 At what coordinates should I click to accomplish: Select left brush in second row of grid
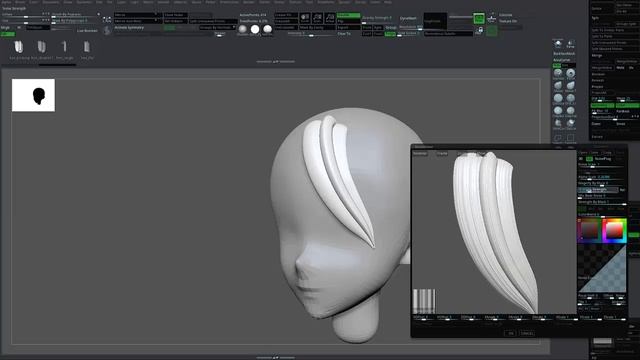(558, 86)
